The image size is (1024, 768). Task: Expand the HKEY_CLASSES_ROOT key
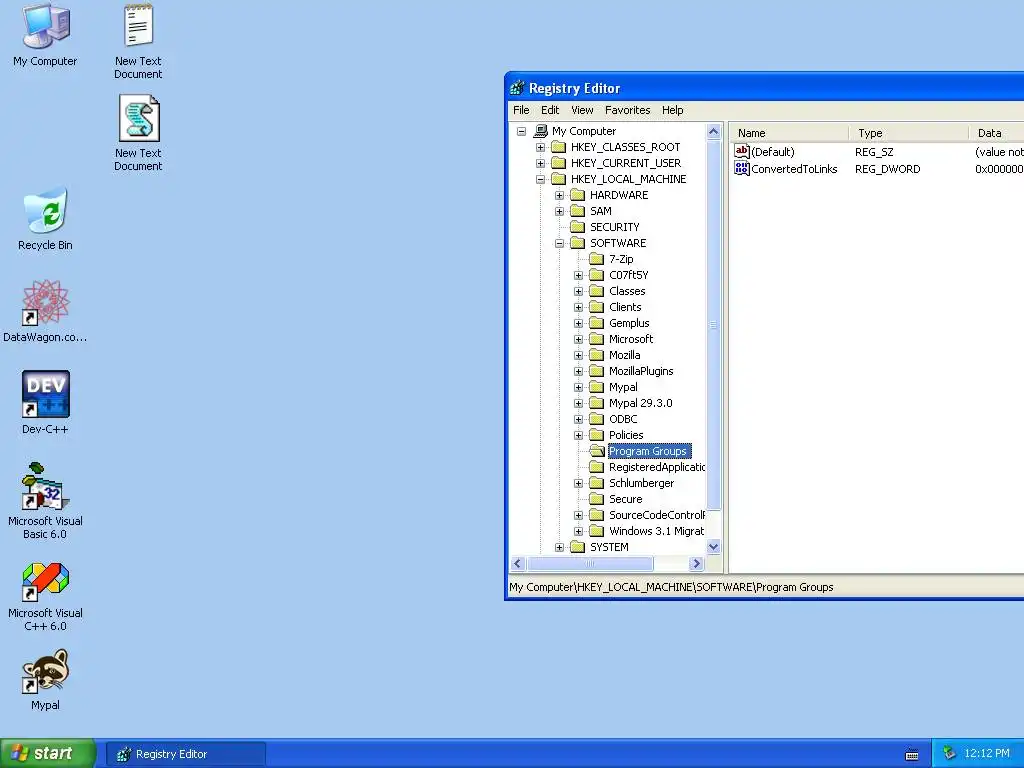point(540,148)
